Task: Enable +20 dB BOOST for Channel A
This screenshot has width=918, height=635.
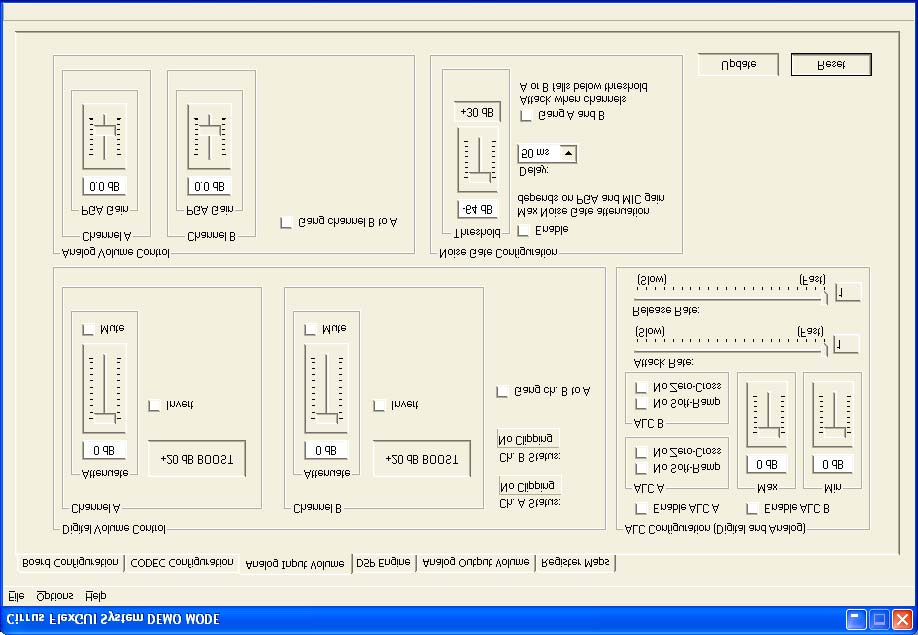Action: point(197,458)
